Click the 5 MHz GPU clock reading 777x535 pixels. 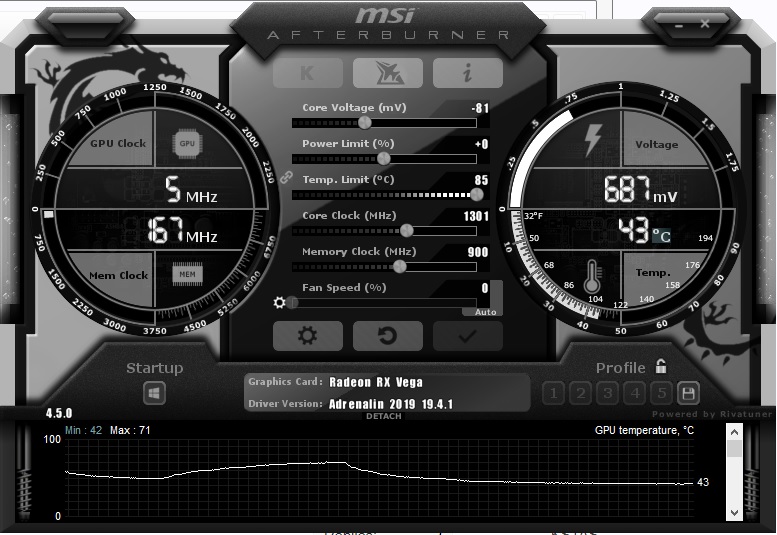191,190
